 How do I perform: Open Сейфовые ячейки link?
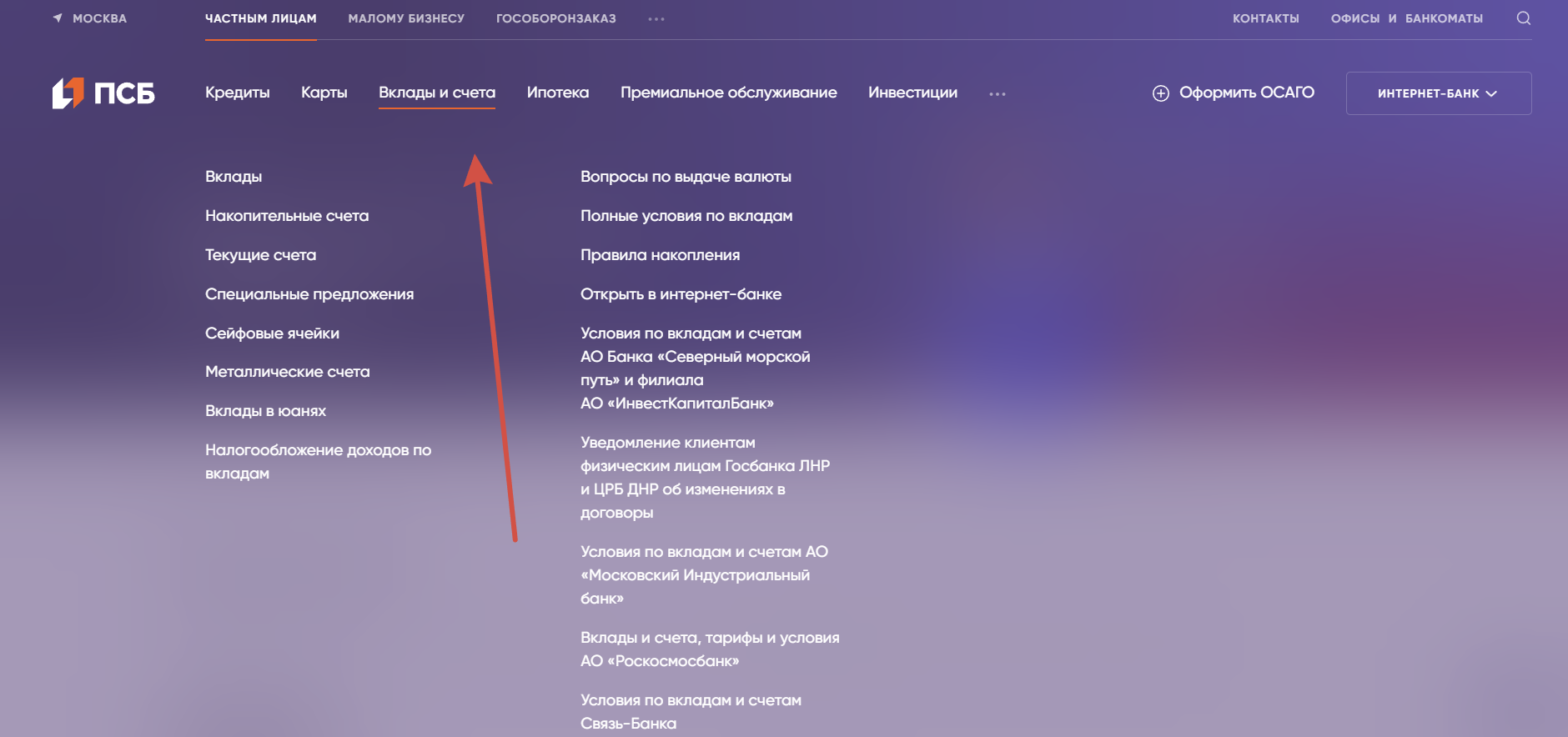273,333
